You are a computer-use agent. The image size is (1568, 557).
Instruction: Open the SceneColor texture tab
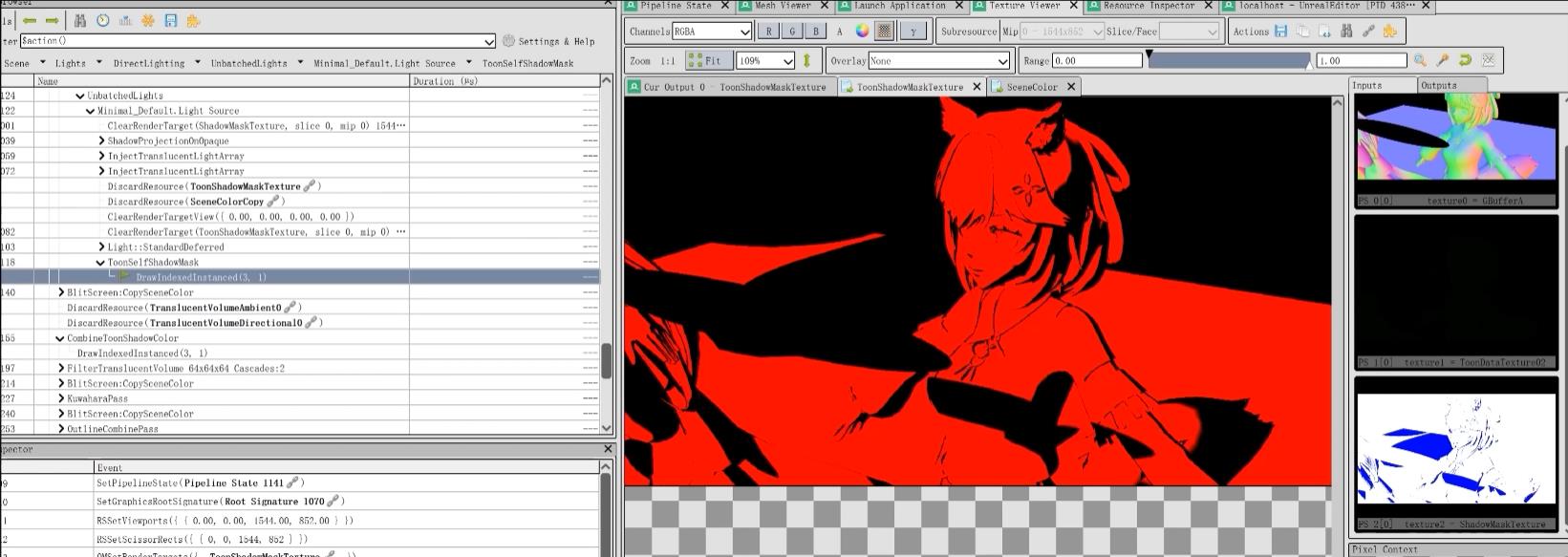[1032, 87]
